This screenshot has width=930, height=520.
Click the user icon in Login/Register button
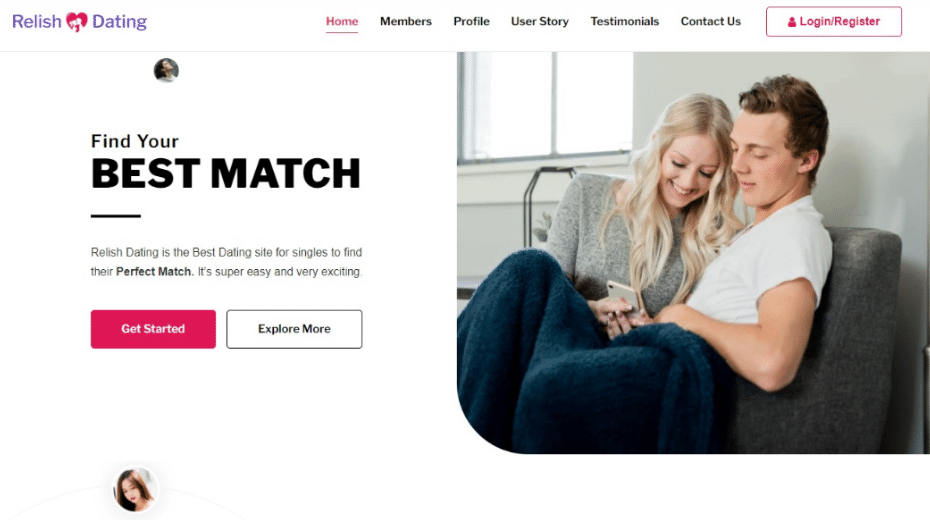(x=792, y=22)
